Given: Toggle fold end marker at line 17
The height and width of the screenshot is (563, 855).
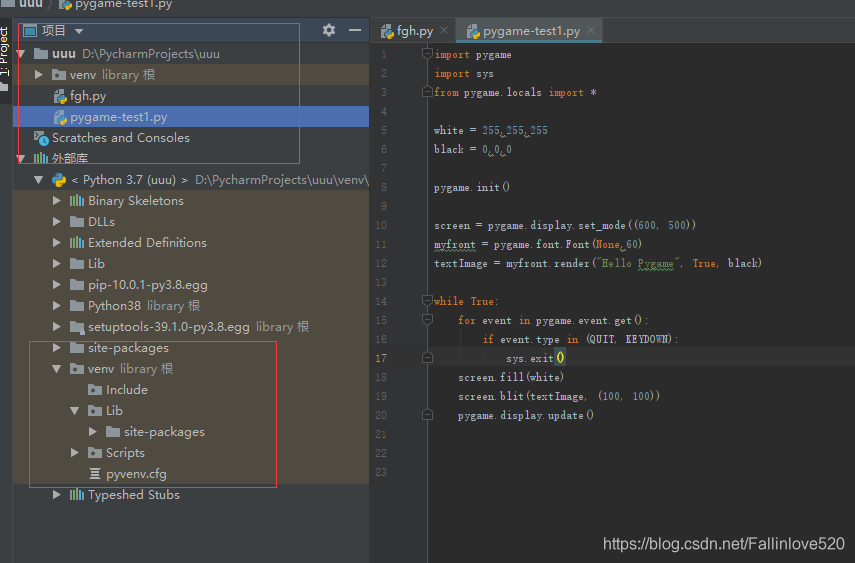Looking at the screenshot, I should coord(428,358).
